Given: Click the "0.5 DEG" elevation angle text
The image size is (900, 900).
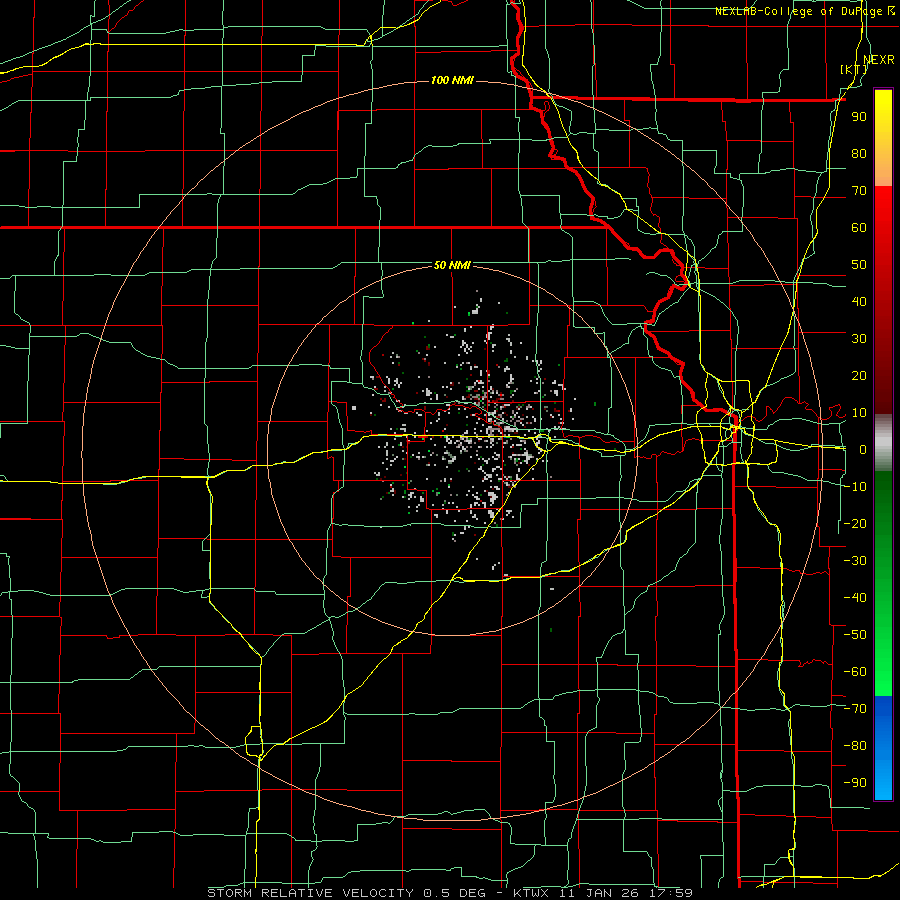Looking at the screenshot, I should point(455,893).
